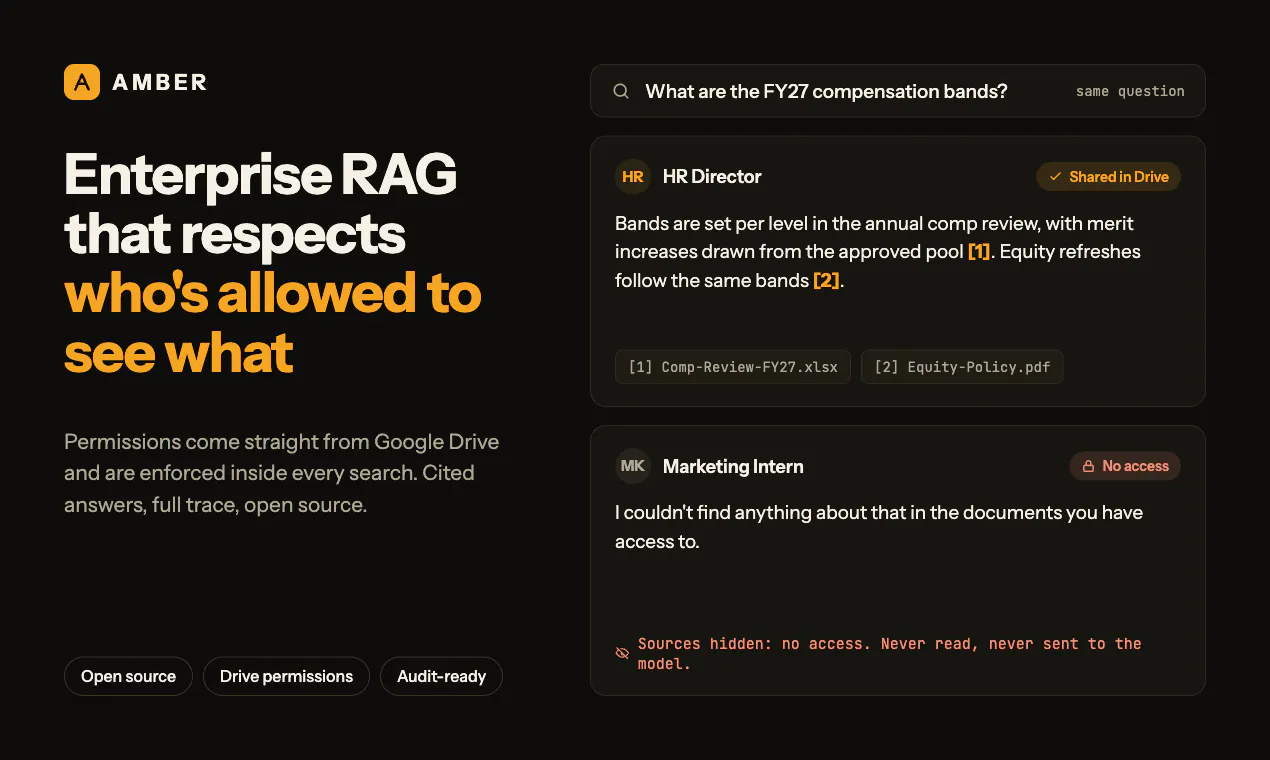
Task: Click the HR Director name
Action: [712, 177]
